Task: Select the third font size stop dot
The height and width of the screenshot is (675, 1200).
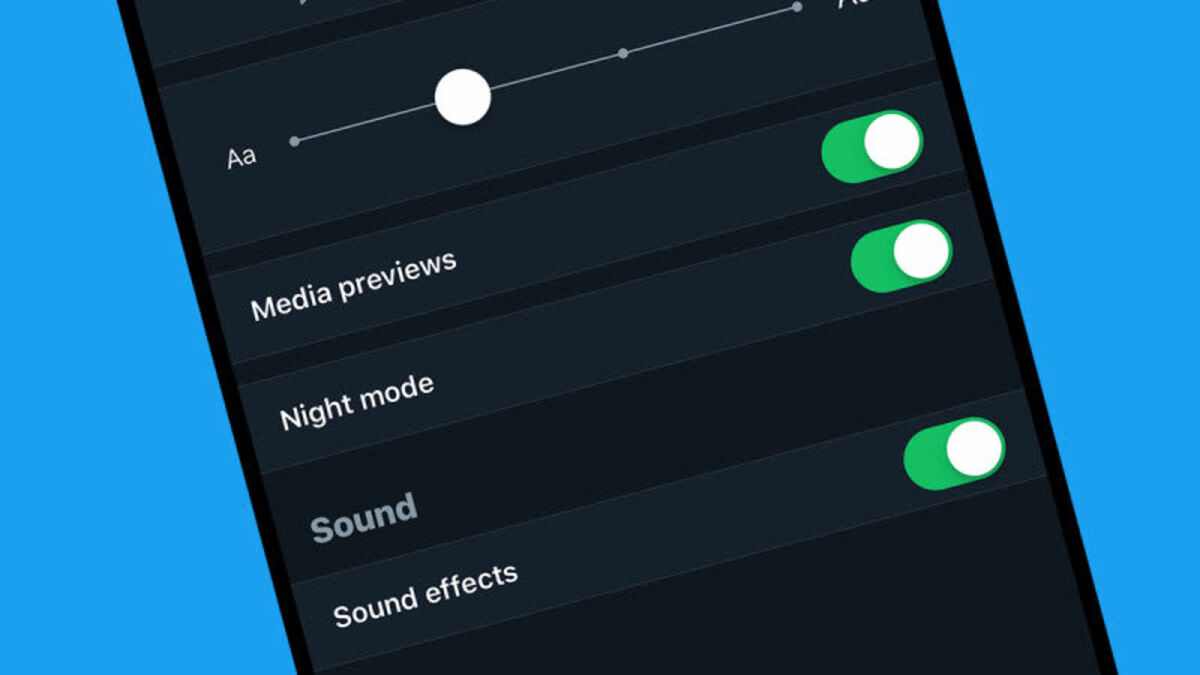Action: coord(623,52)
